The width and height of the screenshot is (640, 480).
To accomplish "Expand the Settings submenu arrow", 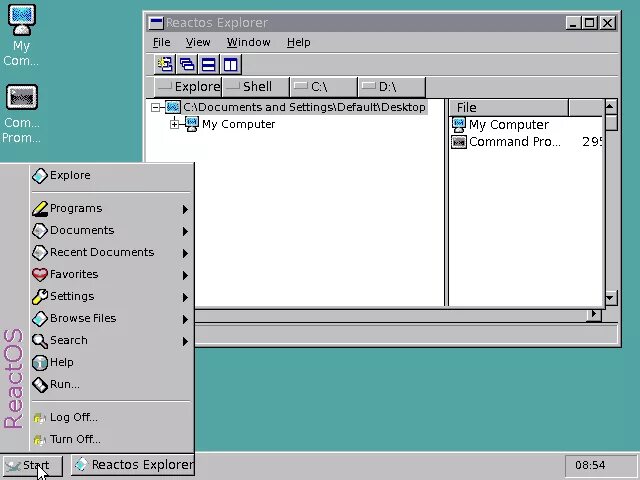I will pos(185,298).
